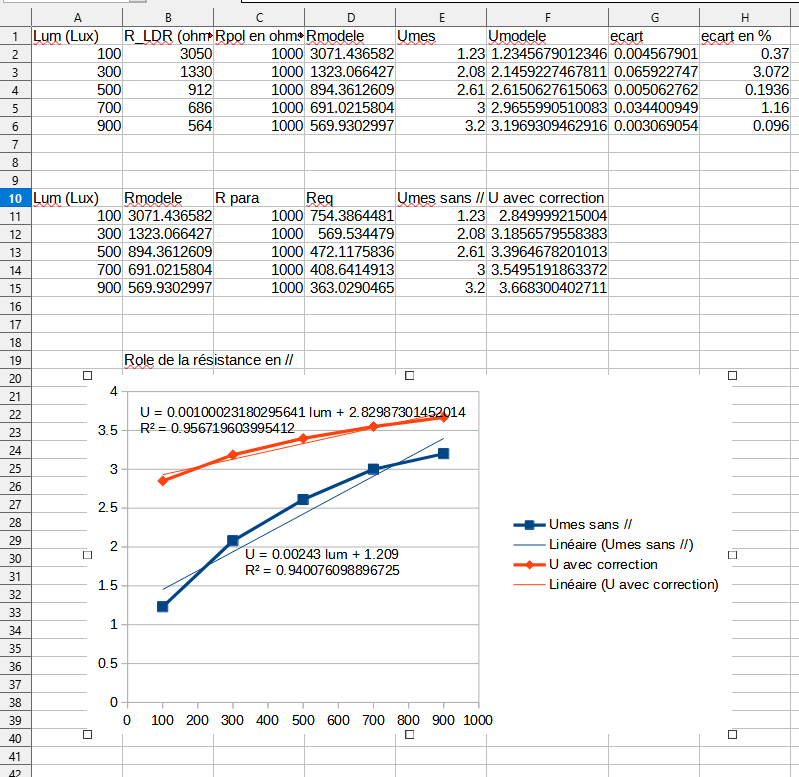799x777 pixels.
Task: Click the orange data point at 100 lux
Action: 162,481
